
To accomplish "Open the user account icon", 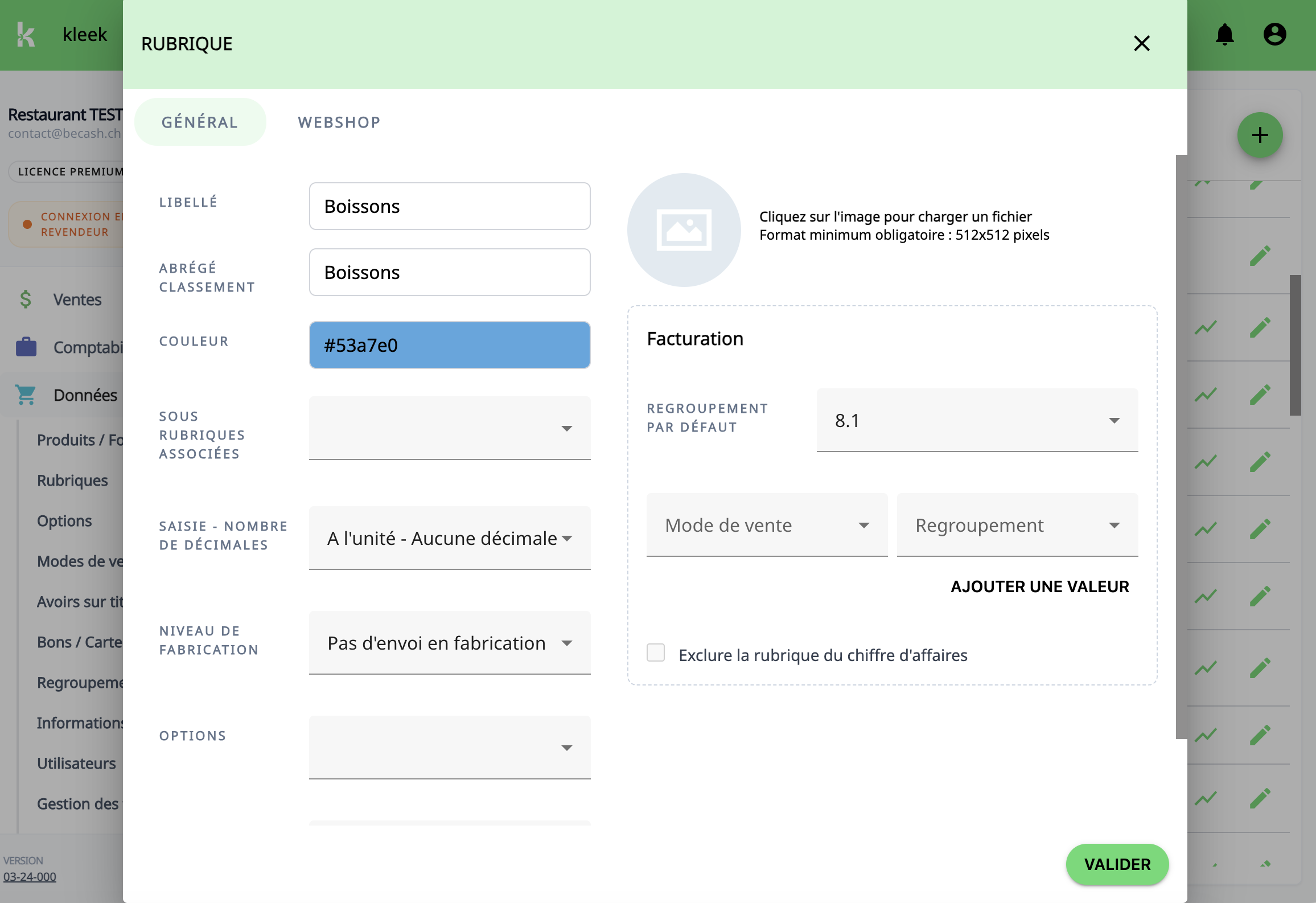I will pos(1274,35).
